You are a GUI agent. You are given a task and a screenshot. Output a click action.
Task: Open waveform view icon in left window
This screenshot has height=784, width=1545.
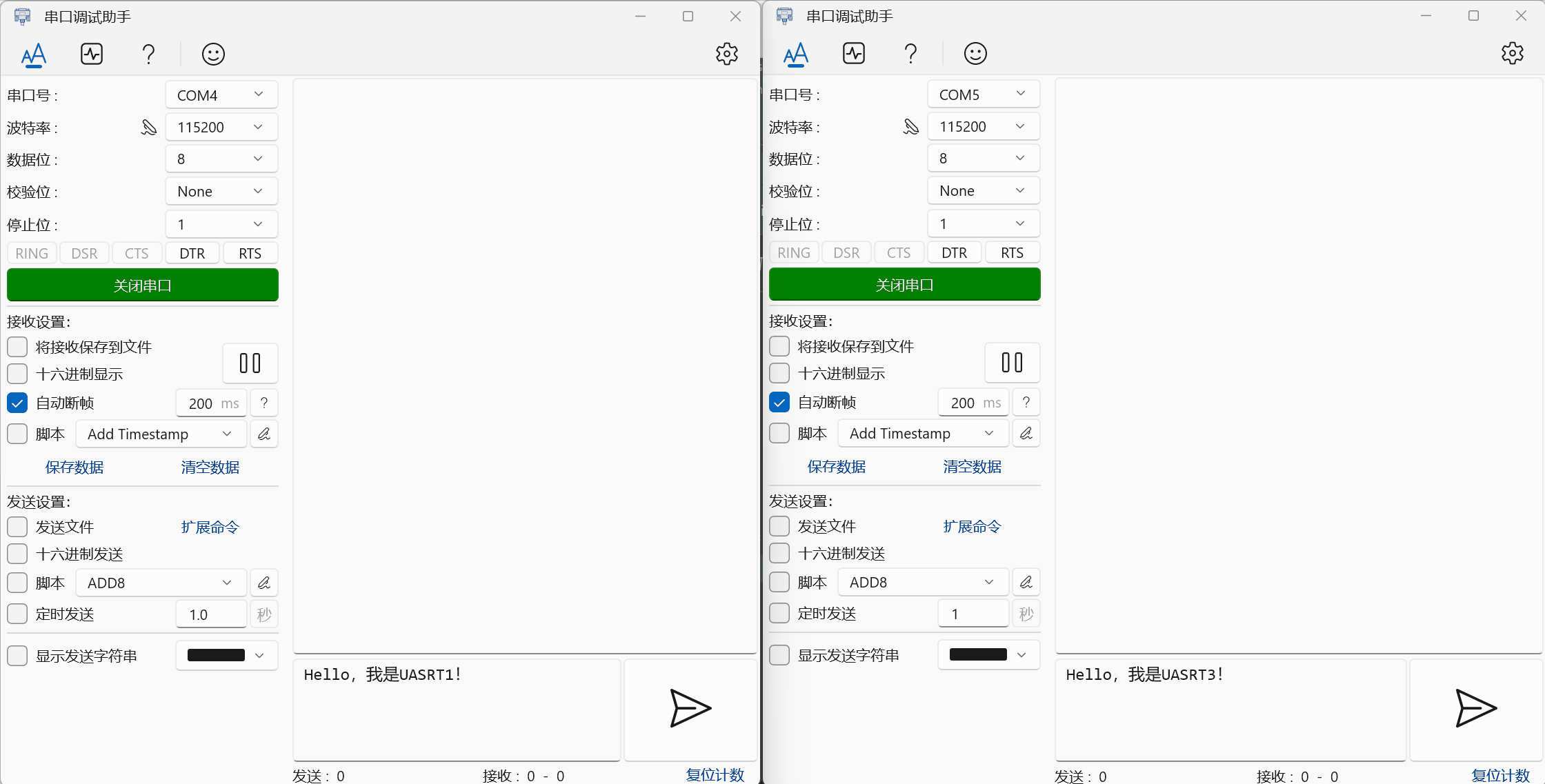pyautogui.click(x=92, y=54)
